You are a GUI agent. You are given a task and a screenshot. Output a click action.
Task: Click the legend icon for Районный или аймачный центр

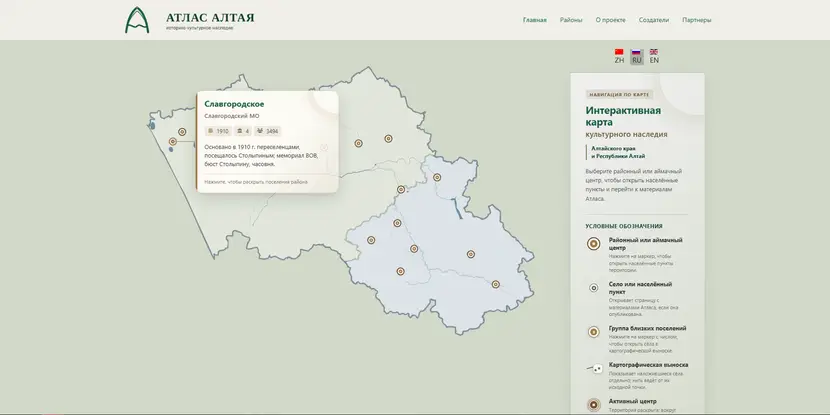593,243
